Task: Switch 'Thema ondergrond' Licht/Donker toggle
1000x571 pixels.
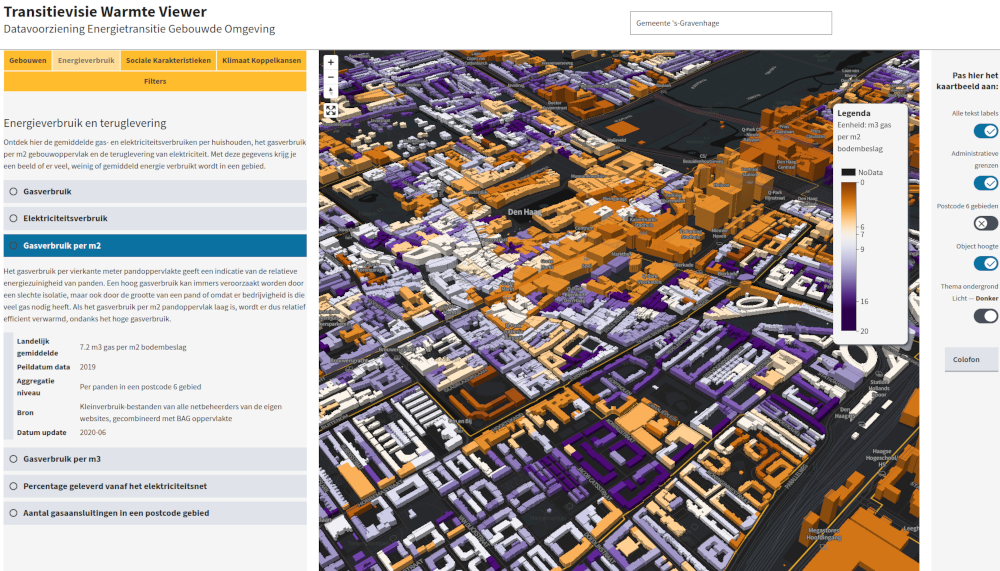Action: point(985,316)
